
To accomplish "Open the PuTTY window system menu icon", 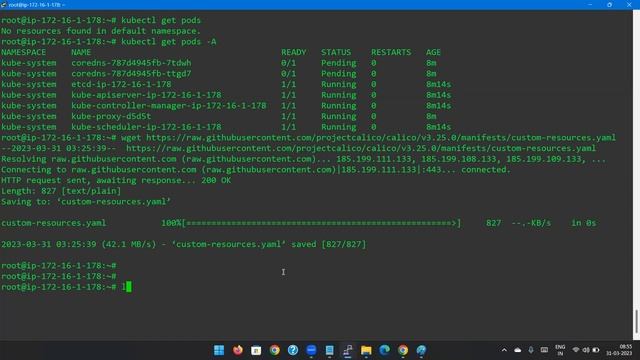I will (4, 4).
